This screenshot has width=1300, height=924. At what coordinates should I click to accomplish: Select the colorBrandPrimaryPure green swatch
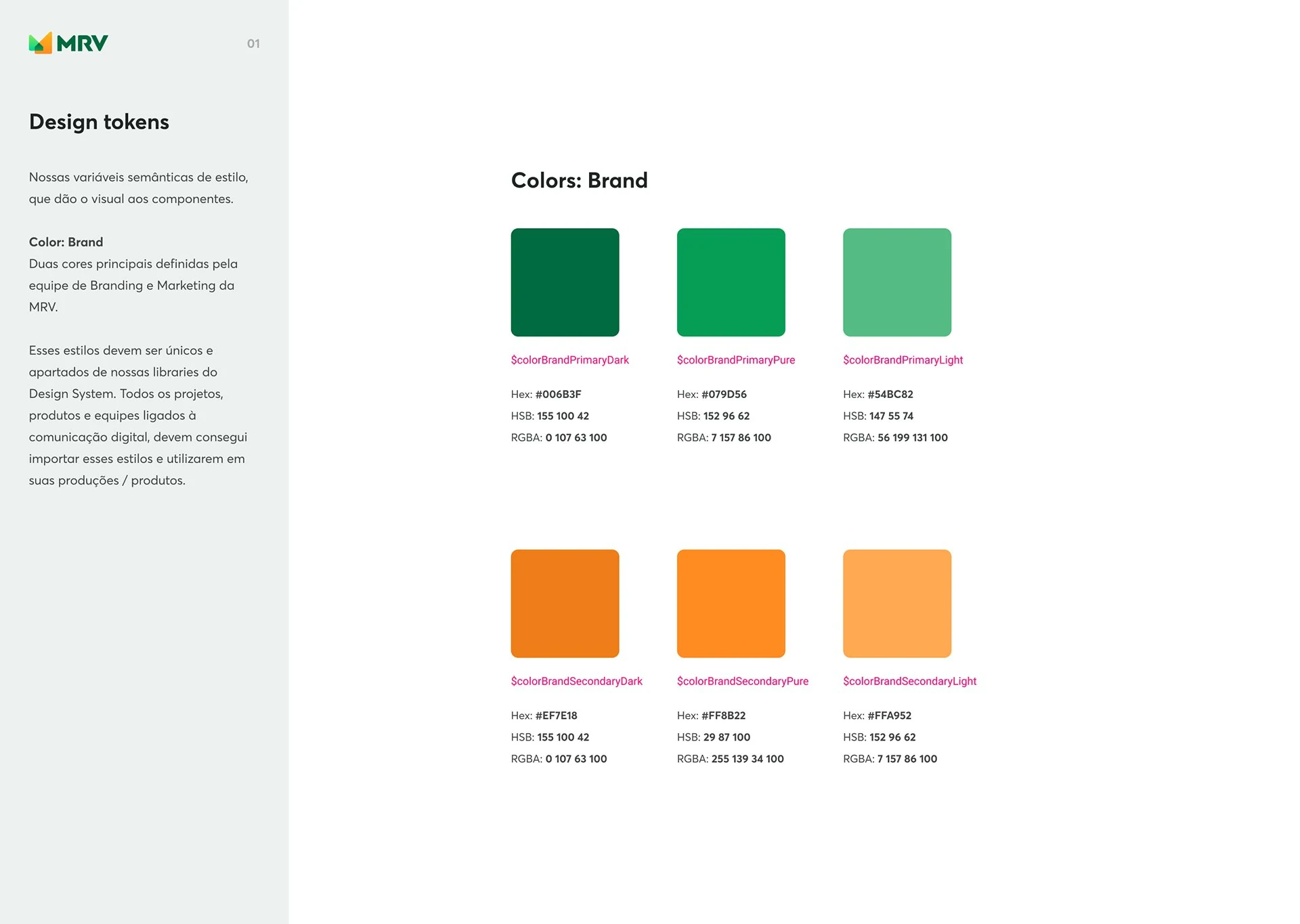731,282
